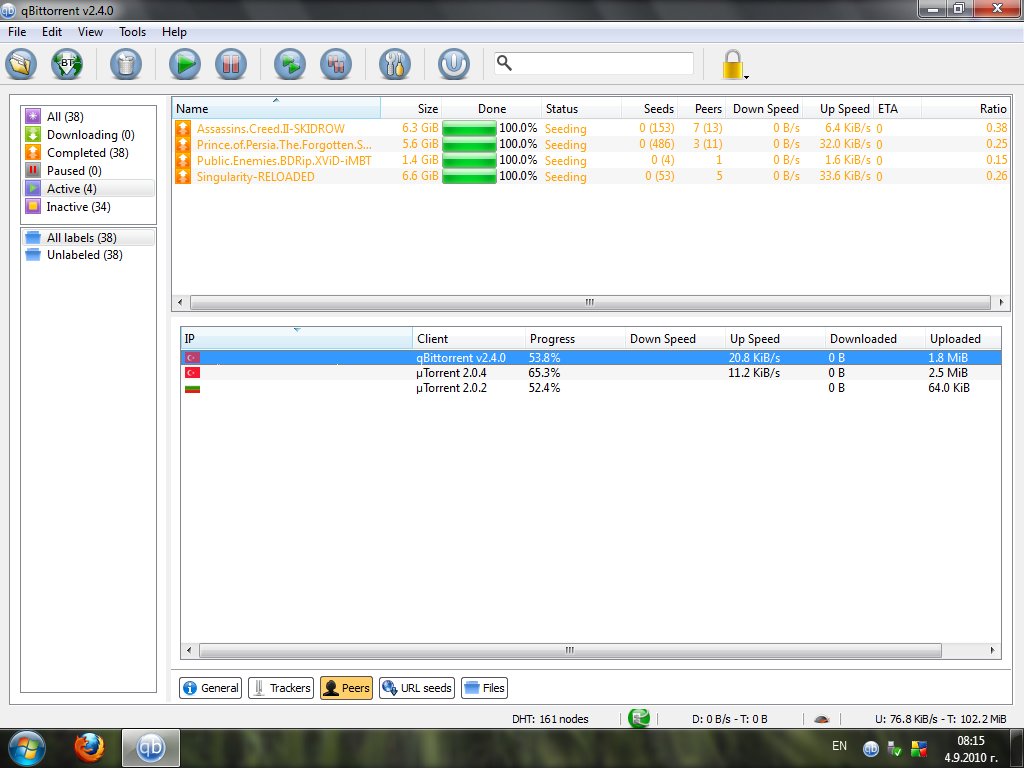
Task: Select the Inactive (34) filter
Action: [x=89, y=206]
